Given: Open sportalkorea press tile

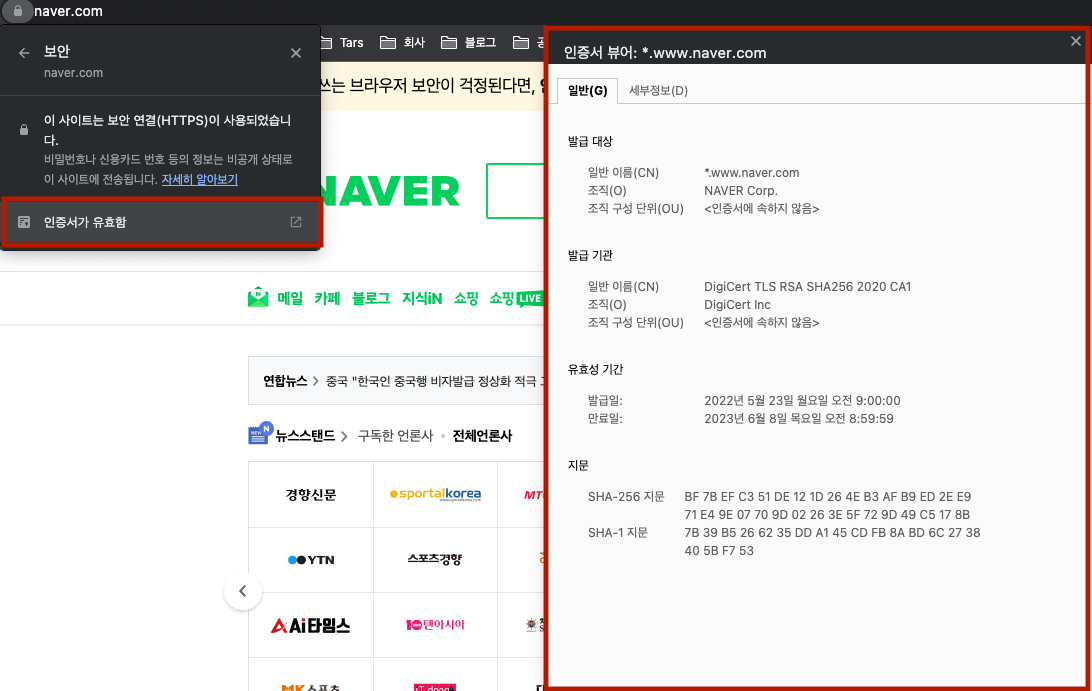Looking at the screenshot, I should point(435,495).
